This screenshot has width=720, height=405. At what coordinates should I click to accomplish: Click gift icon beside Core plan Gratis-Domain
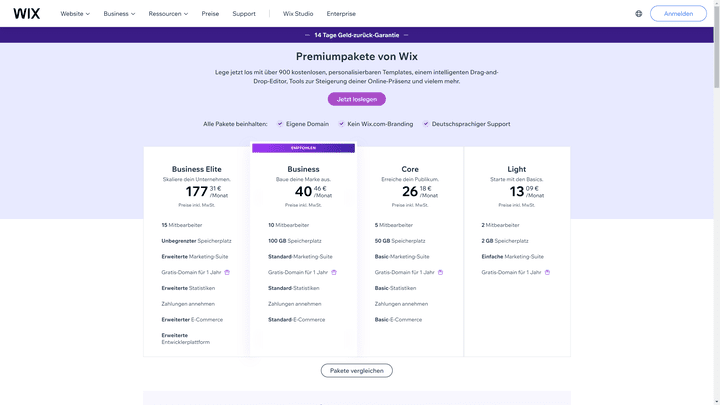440,272
